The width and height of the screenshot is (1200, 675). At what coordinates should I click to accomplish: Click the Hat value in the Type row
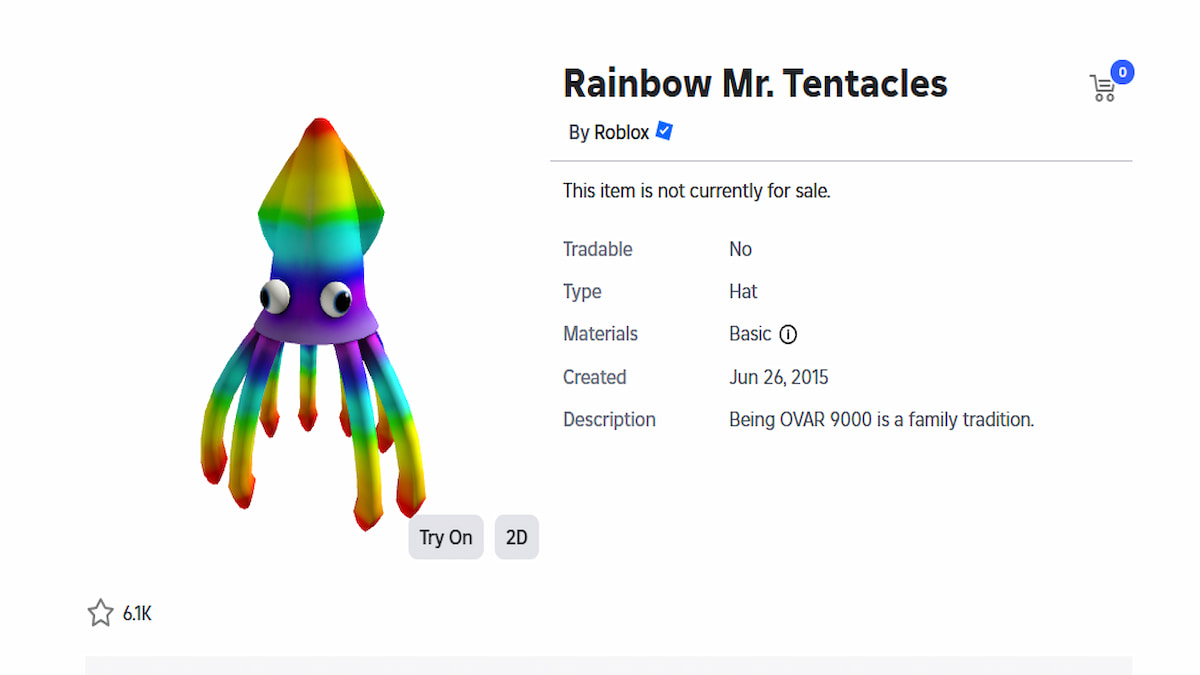pos(743,291)
